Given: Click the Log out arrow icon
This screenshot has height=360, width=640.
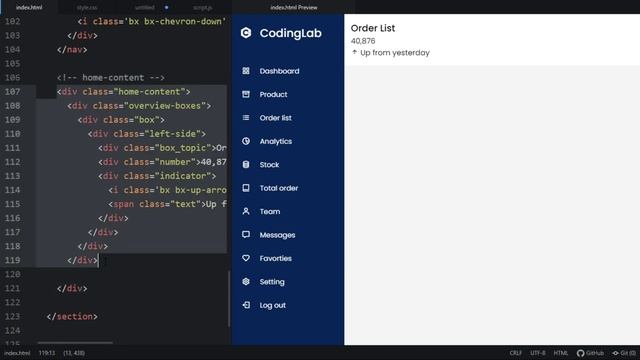Looking at the screenshot, I should 246,305.
